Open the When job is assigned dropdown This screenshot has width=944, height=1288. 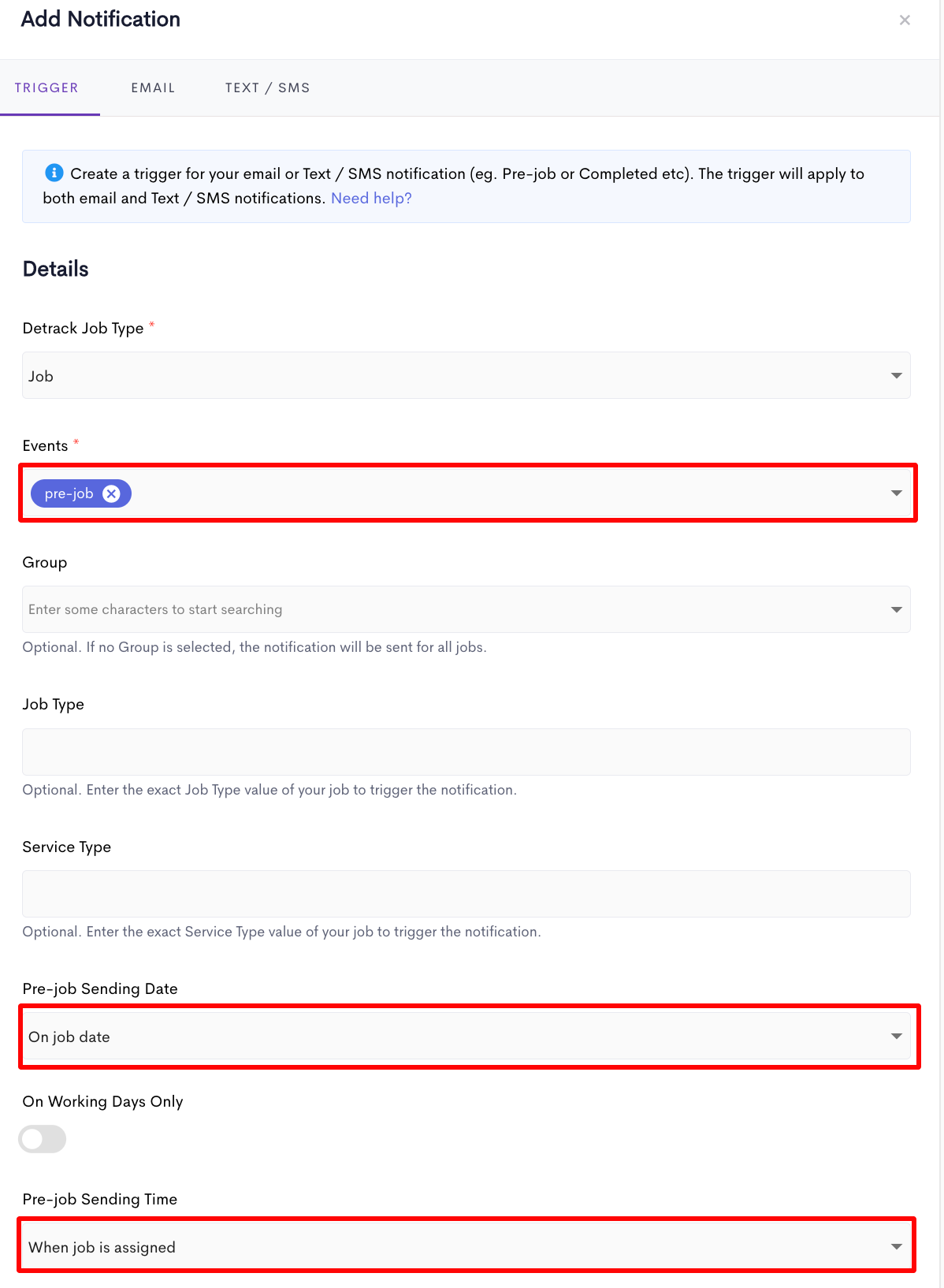466,1247
